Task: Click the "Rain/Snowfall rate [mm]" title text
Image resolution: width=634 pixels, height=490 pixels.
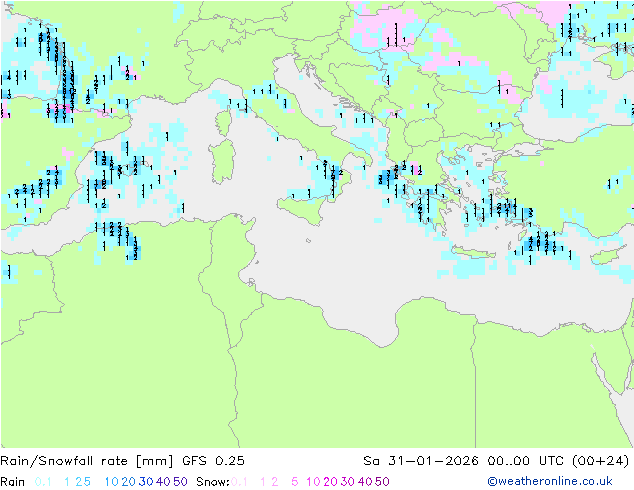Action: [x=87, y=461]
